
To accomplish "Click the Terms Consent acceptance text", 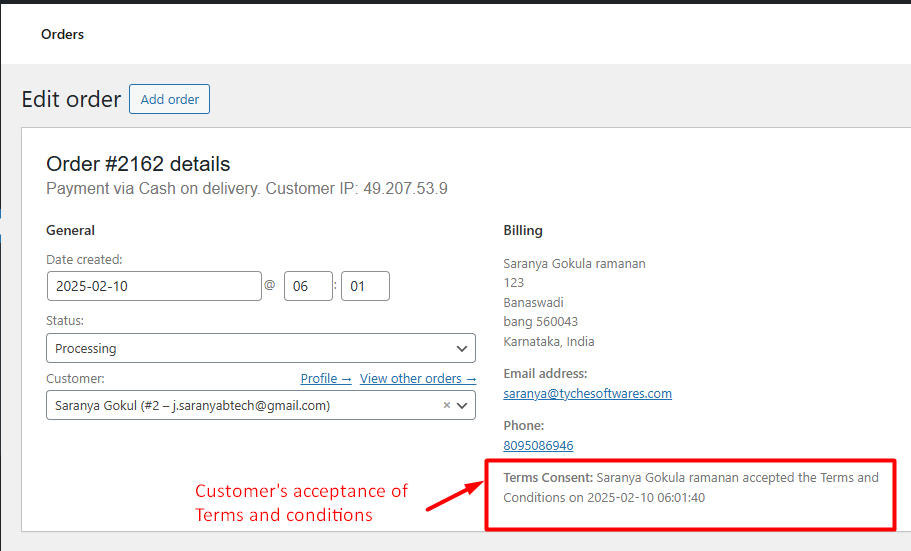I will click(690, 487).
